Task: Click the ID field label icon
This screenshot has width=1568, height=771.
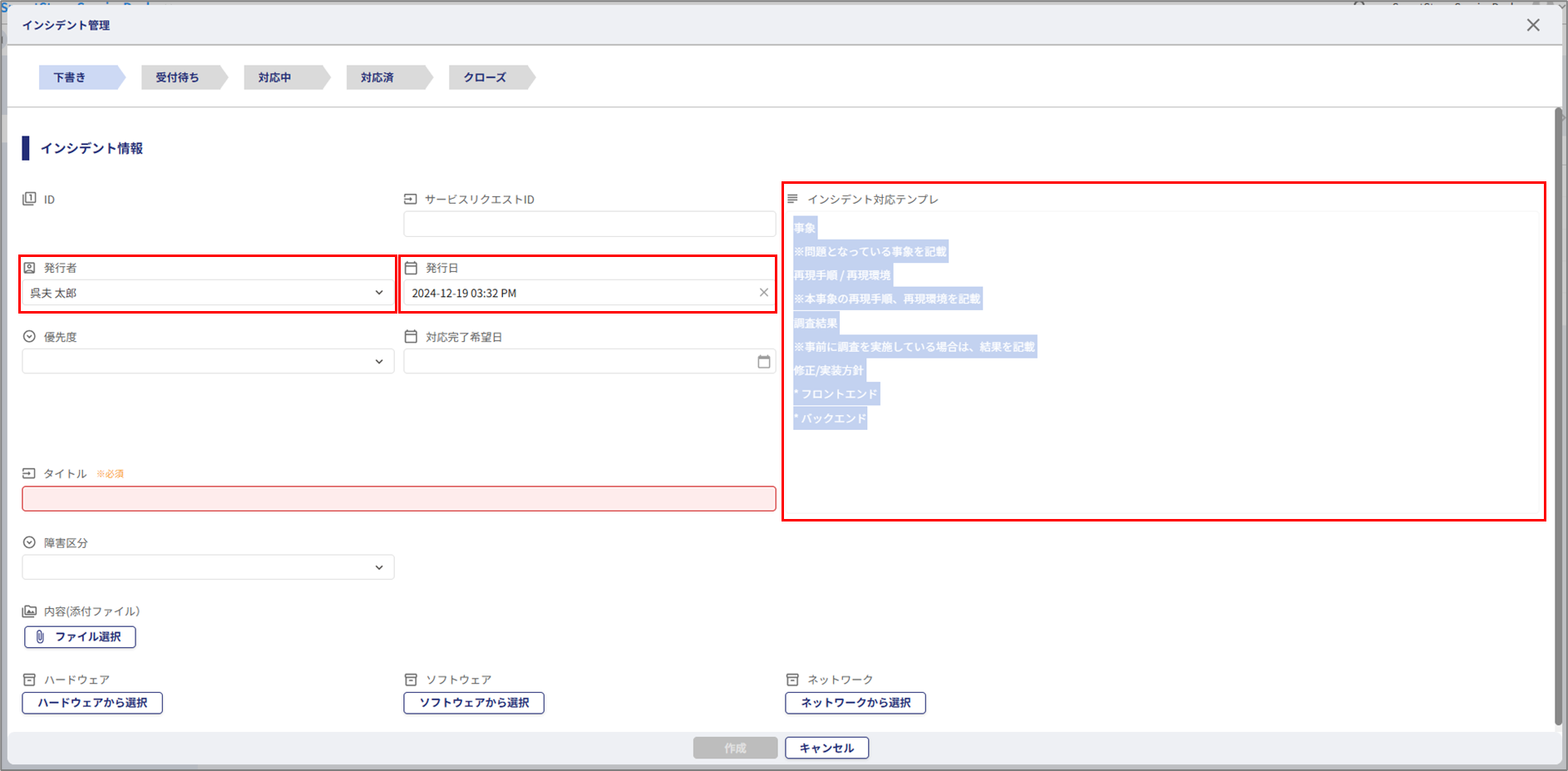Action: [30, 200]
